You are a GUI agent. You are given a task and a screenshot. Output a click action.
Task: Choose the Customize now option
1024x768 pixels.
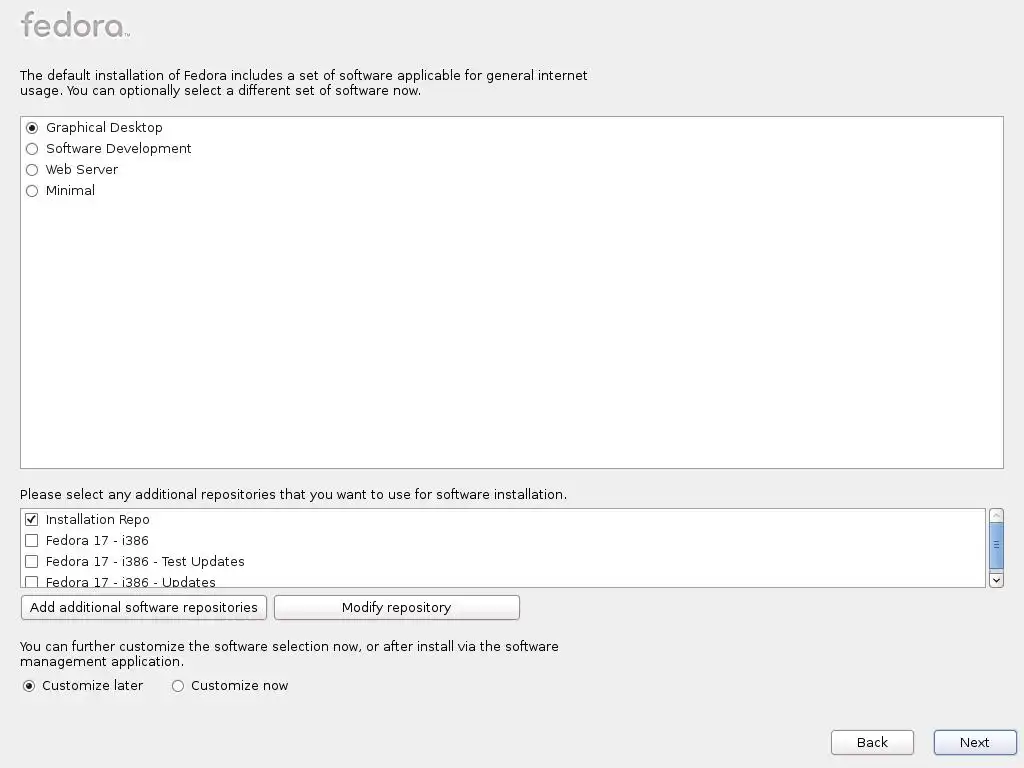(x=178, y=686)
